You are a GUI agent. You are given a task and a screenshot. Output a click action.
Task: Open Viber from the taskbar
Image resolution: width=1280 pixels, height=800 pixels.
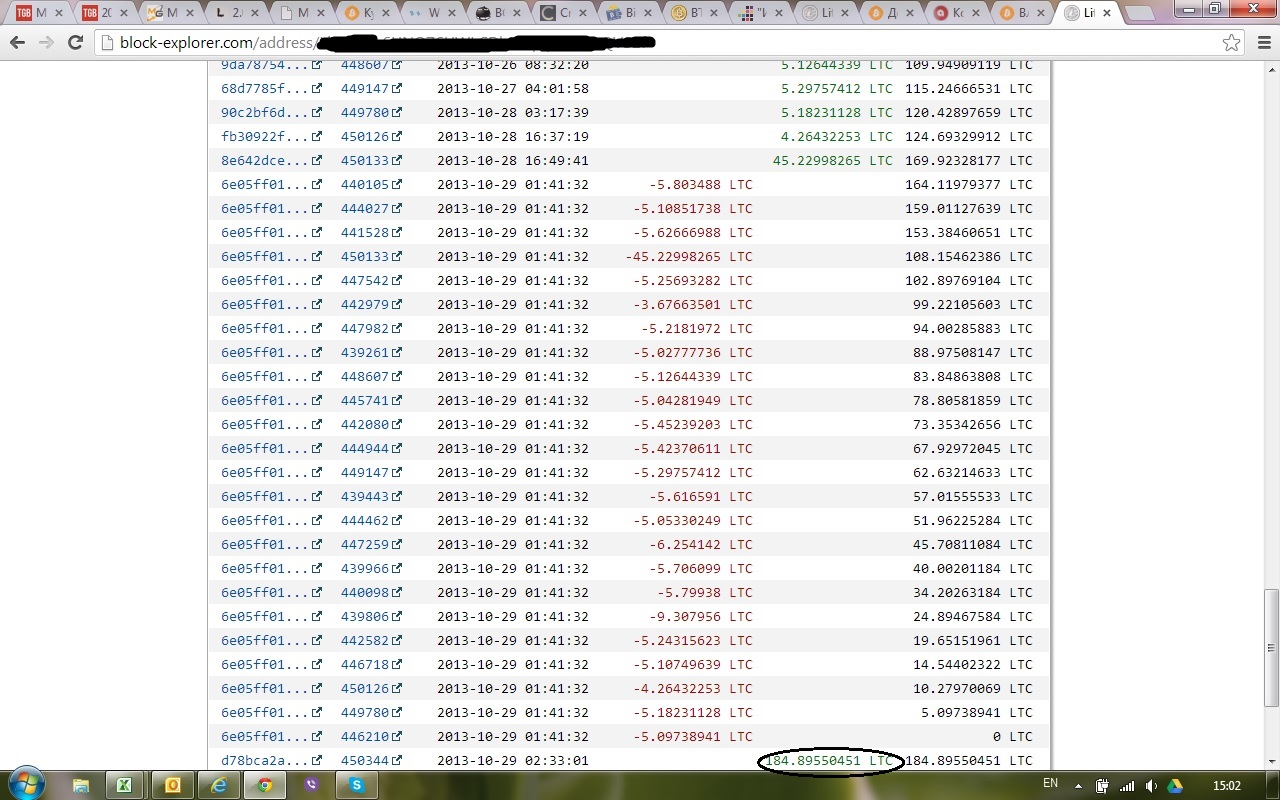311,785
